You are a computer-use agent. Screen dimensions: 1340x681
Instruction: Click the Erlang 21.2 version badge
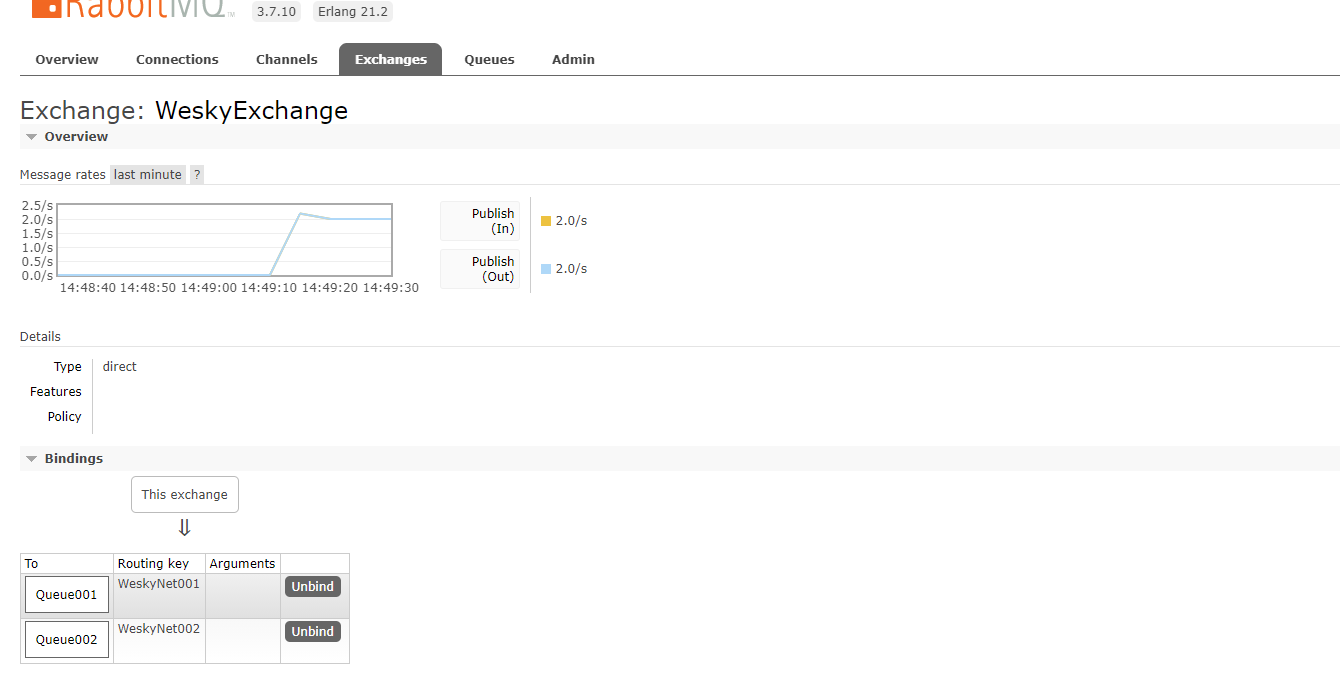click(x=353, y=12)
